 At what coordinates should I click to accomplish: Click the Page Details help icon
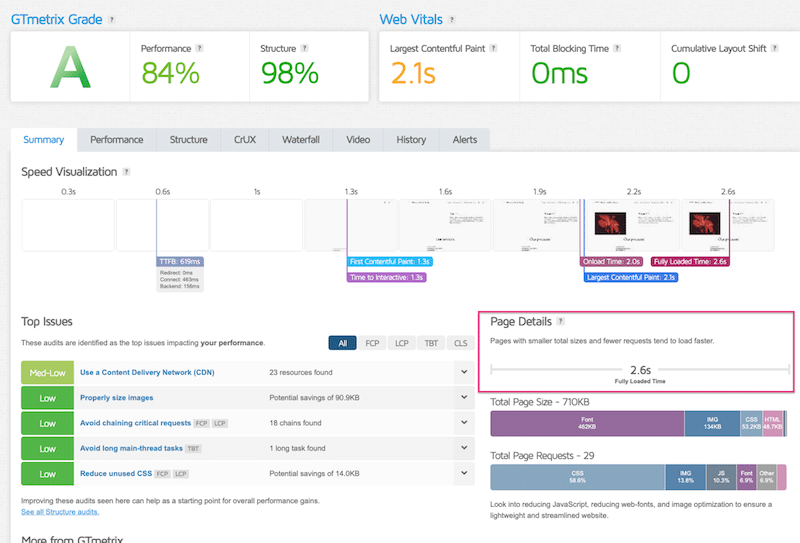pos(560,321)
